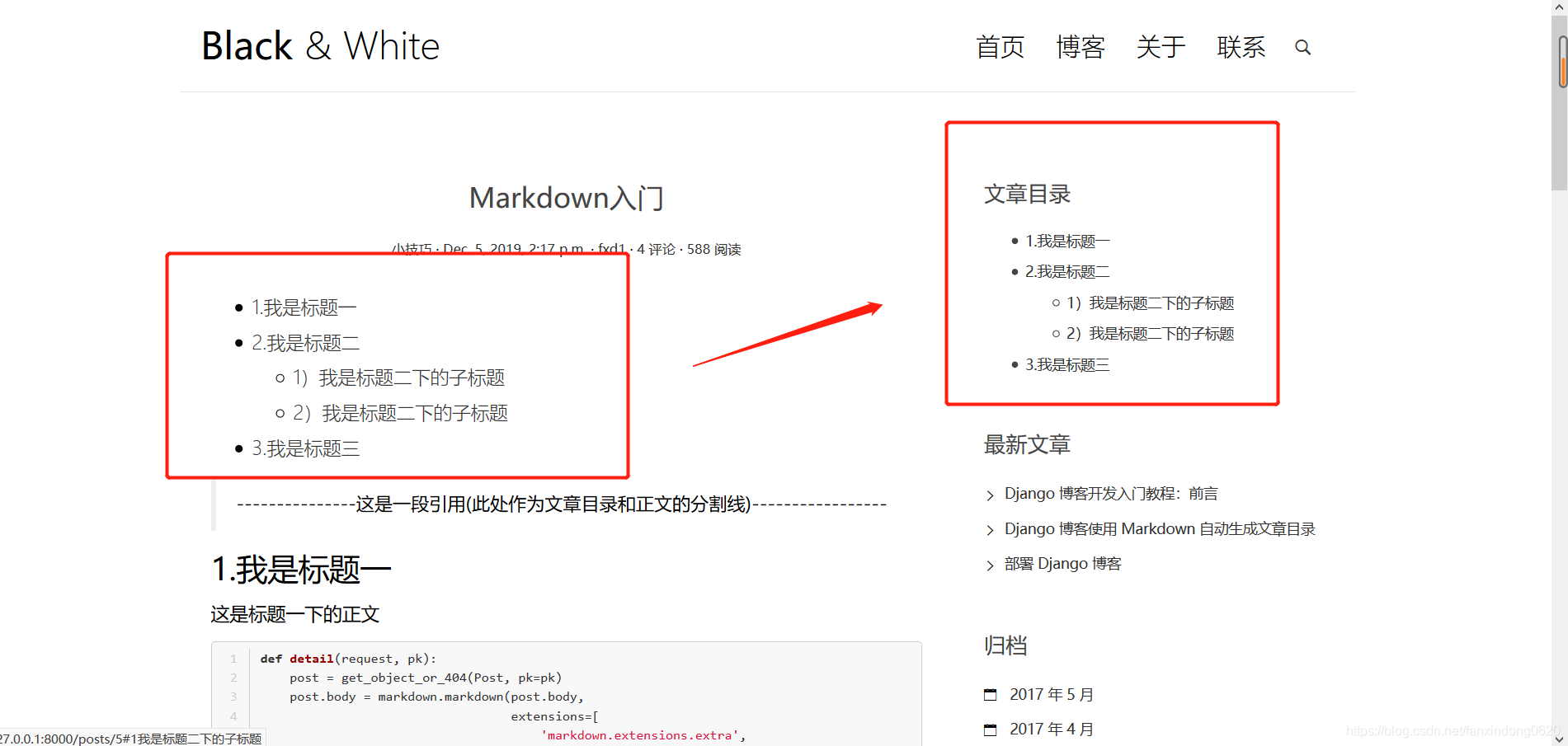Click the calendar icon beside 2017 年 5 月

click(991, 695)
